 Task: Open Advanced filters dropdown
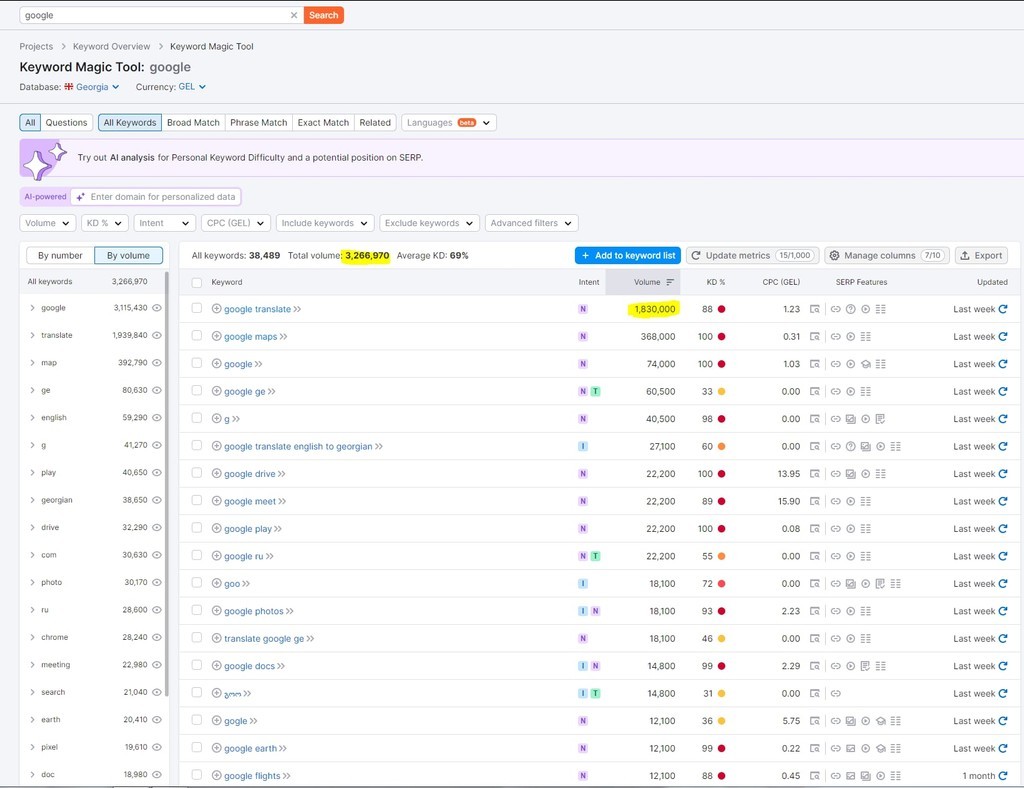[x=532, y=223]
